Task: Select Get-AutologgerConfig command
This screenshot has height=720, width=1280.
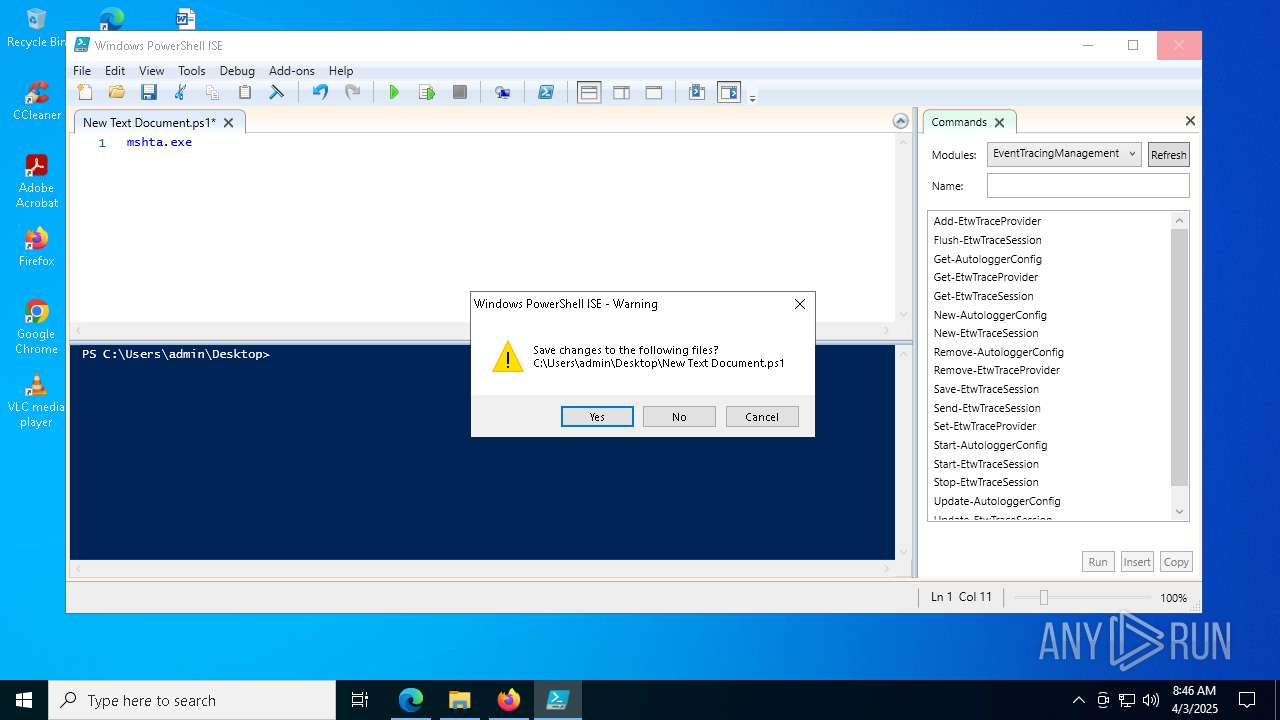Action: (987, 259)
